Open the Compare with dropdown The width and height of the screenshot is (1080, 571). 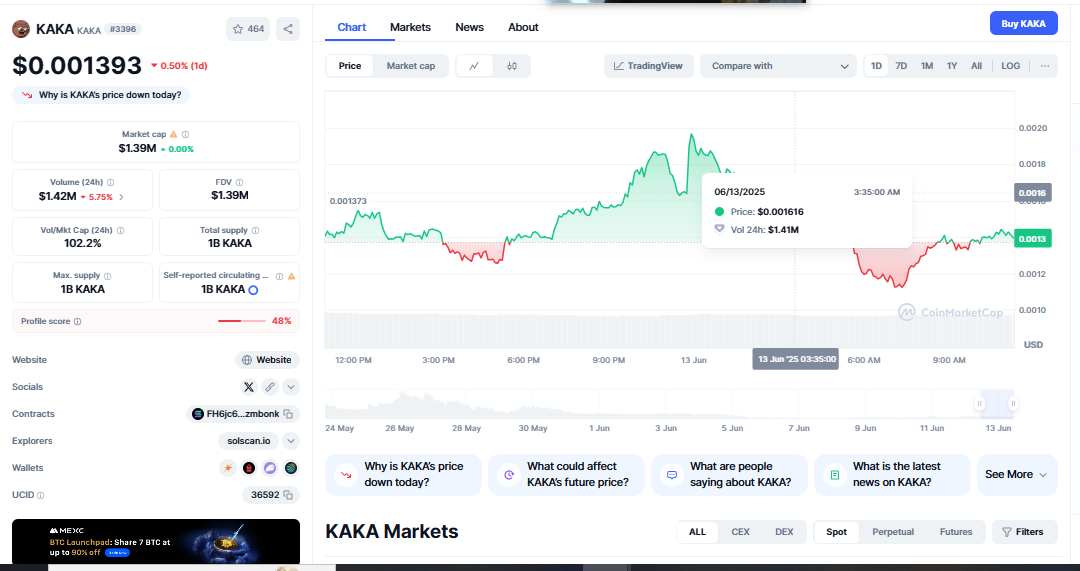pyautogui.click(x=778, y=66)
